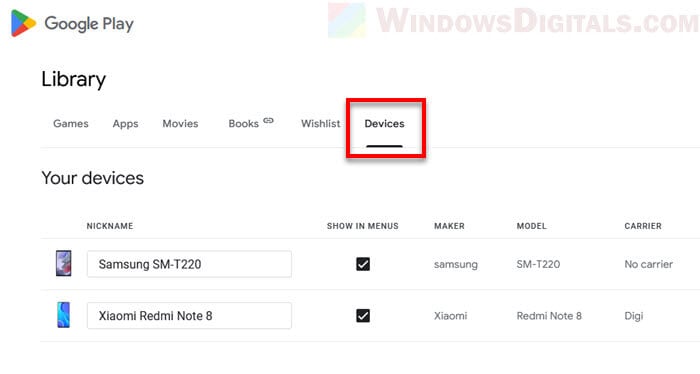Click the 'Your devices' heading

coord(92,178)
